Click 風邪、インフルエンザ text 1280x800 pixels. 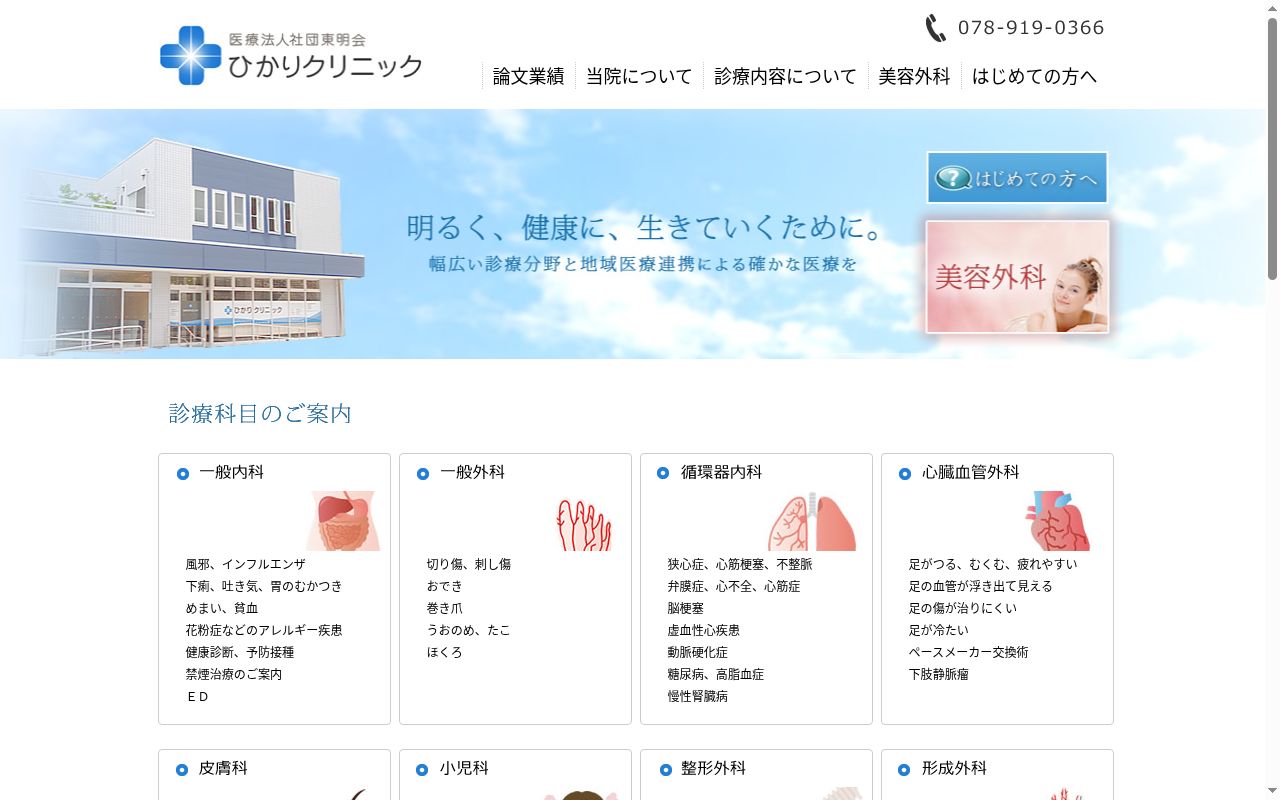[245, 564]
